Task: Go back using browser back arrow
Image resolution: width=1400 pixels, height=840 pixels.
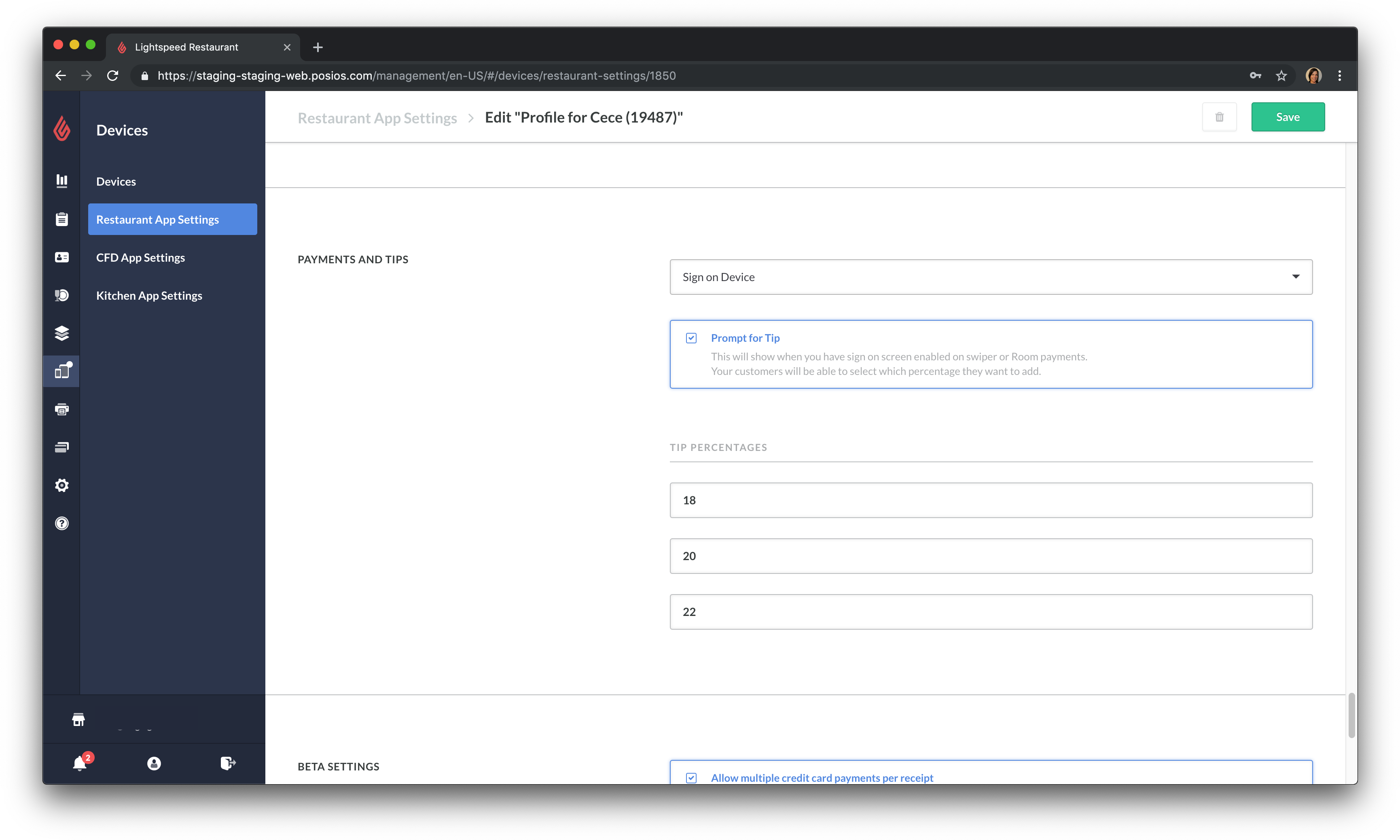Action: point(61,75)
